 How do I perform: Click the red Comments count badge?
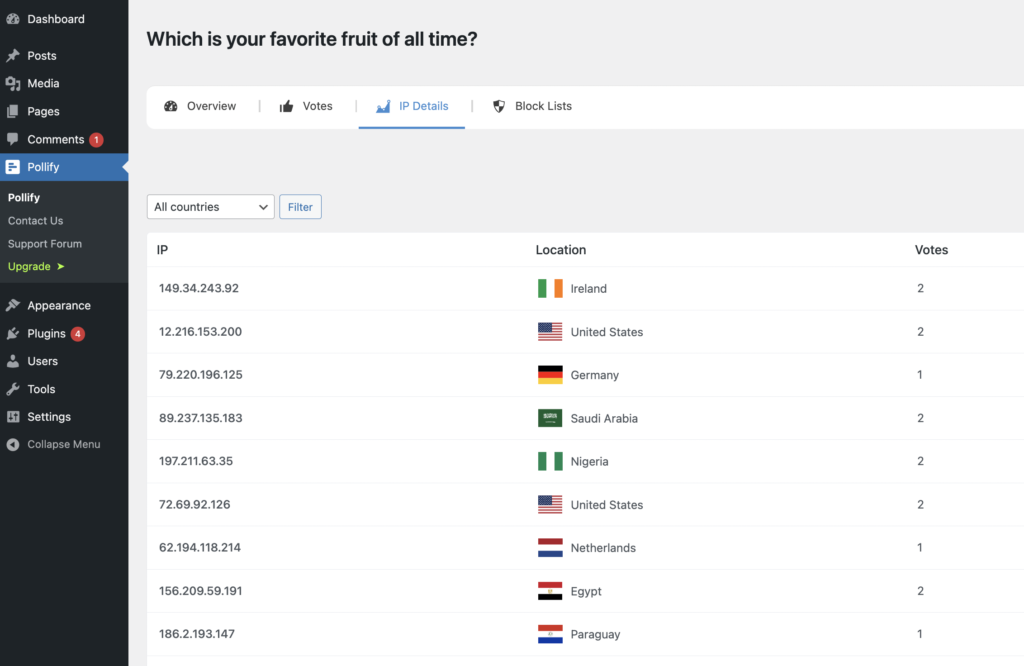pyautogui.click(x=96, y=140)
